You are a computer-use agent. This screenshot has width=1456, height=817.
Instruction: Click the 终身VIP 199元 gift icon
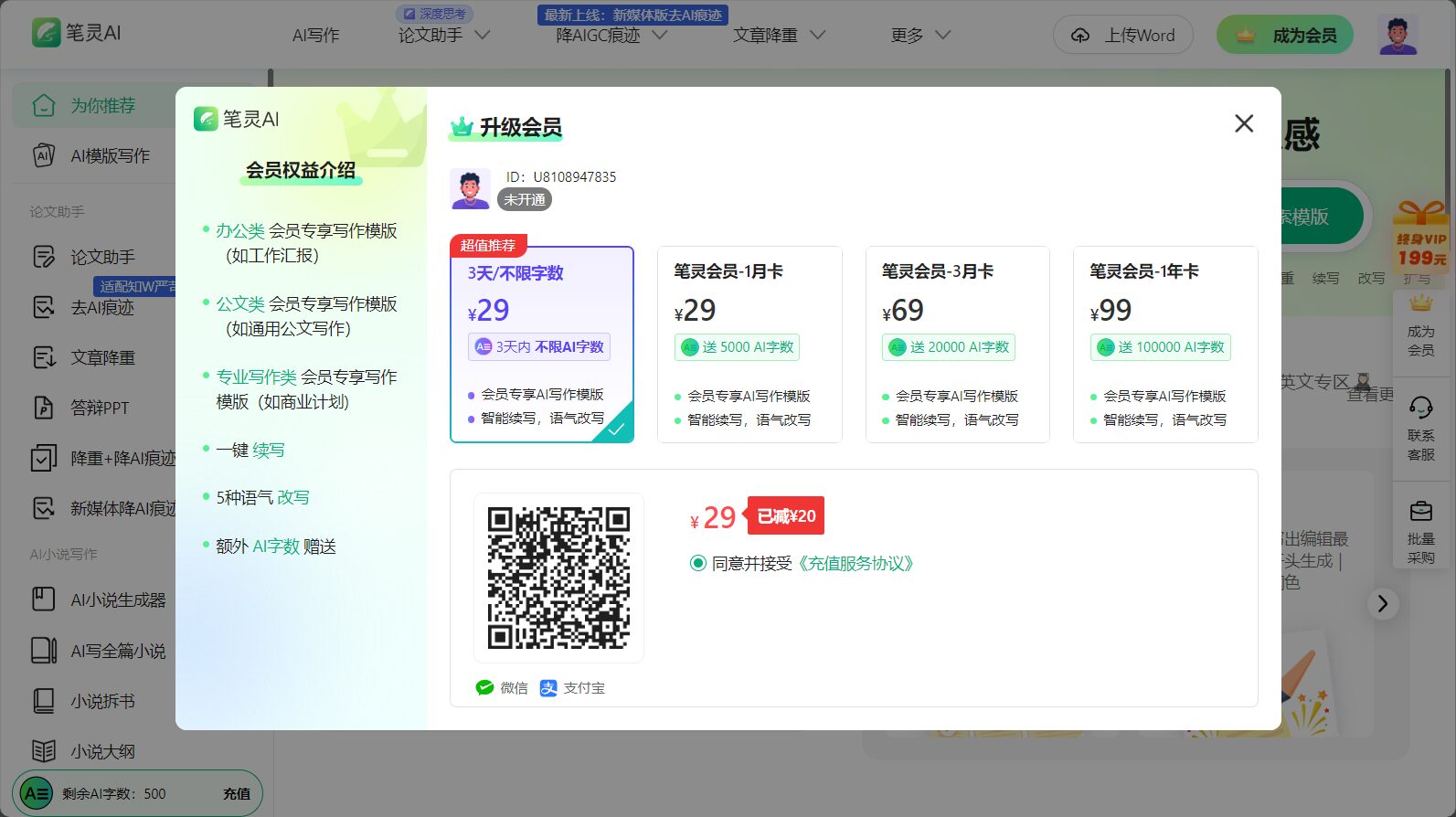(1420, 234)
